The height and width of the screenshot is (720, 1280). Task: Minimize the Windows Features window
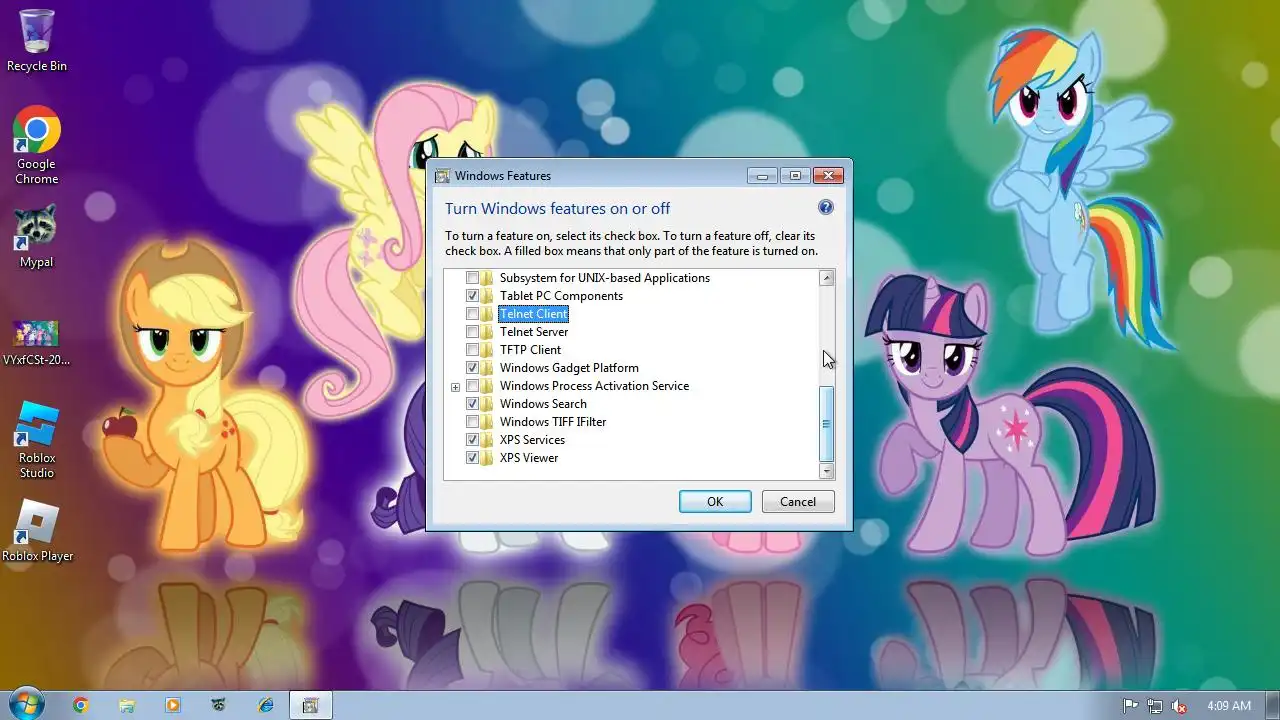point(762,176)
